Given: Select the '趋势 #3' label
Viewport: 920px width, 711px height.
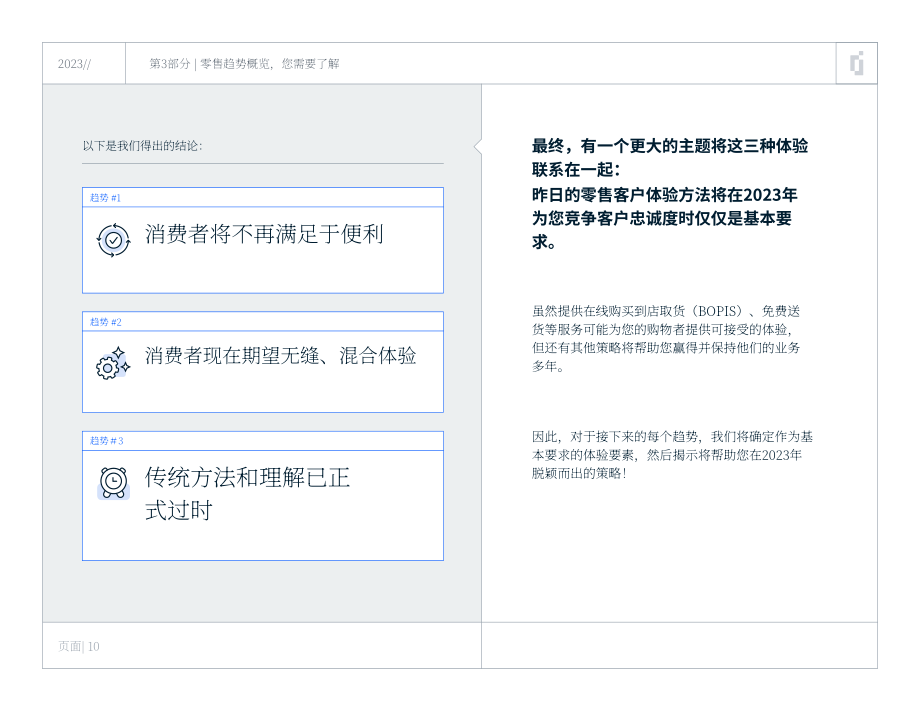Looking at the screenshot, I should pyautogui.click(x=106, y=441).
